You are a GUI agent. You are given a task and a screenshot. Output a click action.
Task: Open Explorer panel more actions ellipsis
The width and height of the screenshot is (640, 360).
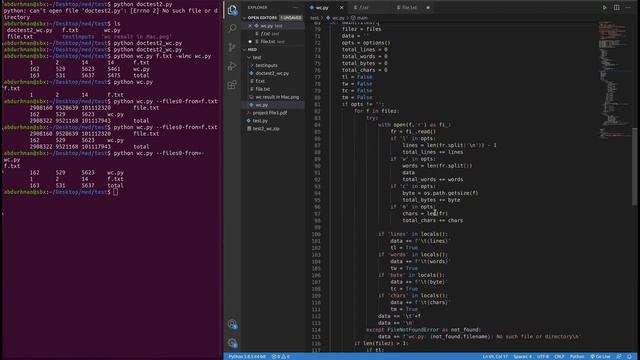point(296,7)
